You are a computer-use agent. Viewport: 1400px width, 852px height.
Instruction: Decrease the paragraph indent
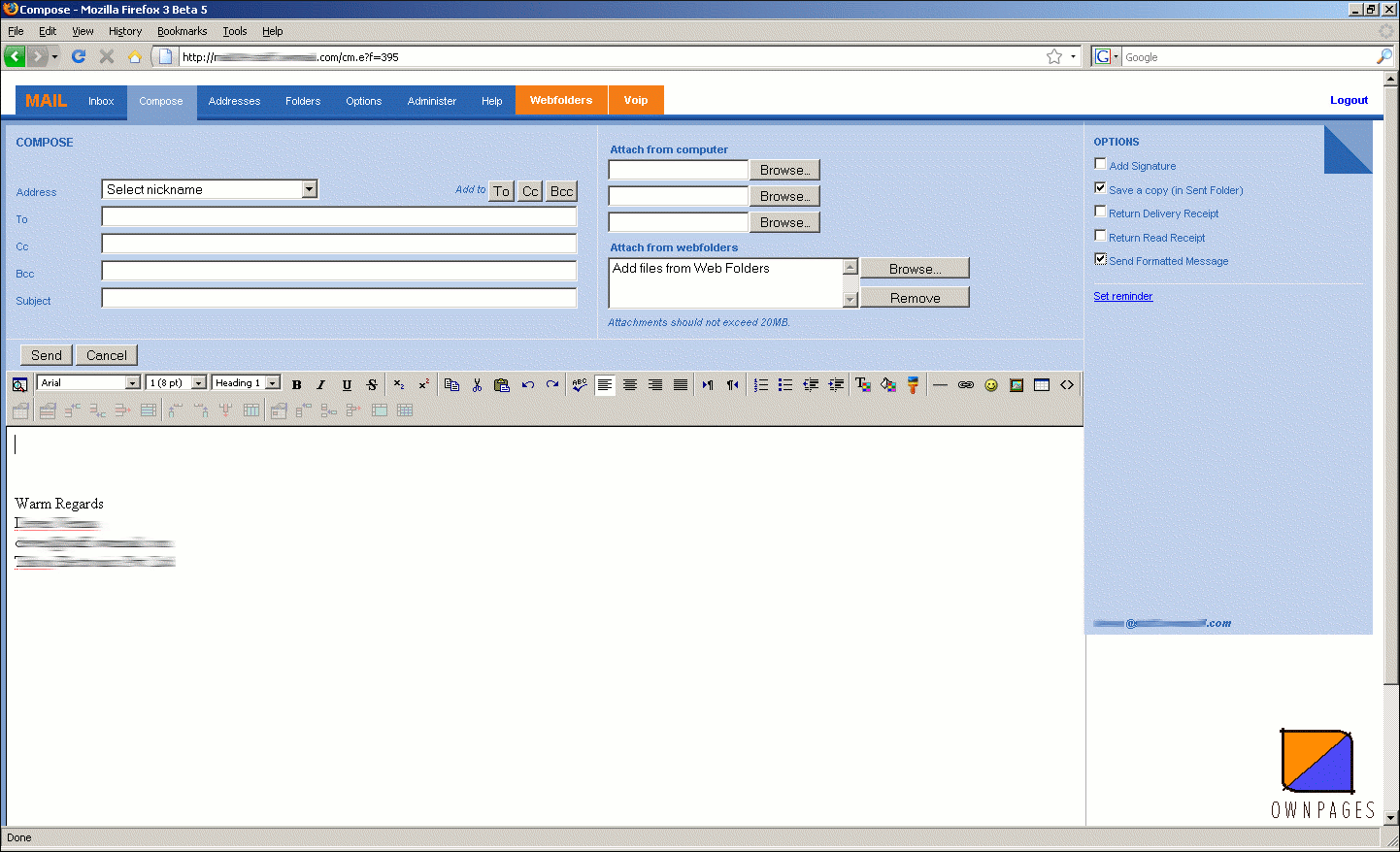pos(811,385)
